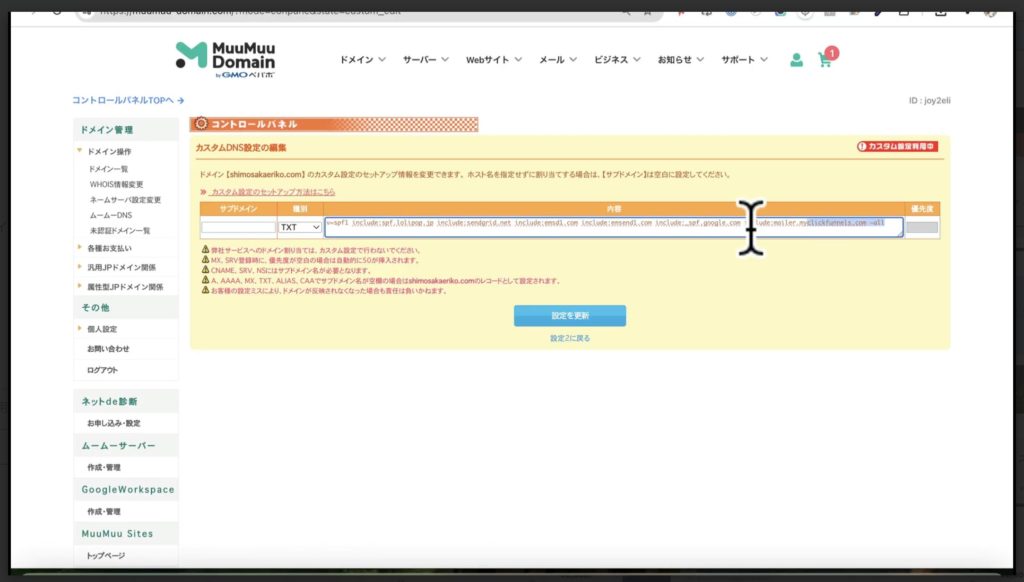This screenshot has height=582, width=1024.
Task: Open the ドメイン dropdown menu
Action: 362,60
